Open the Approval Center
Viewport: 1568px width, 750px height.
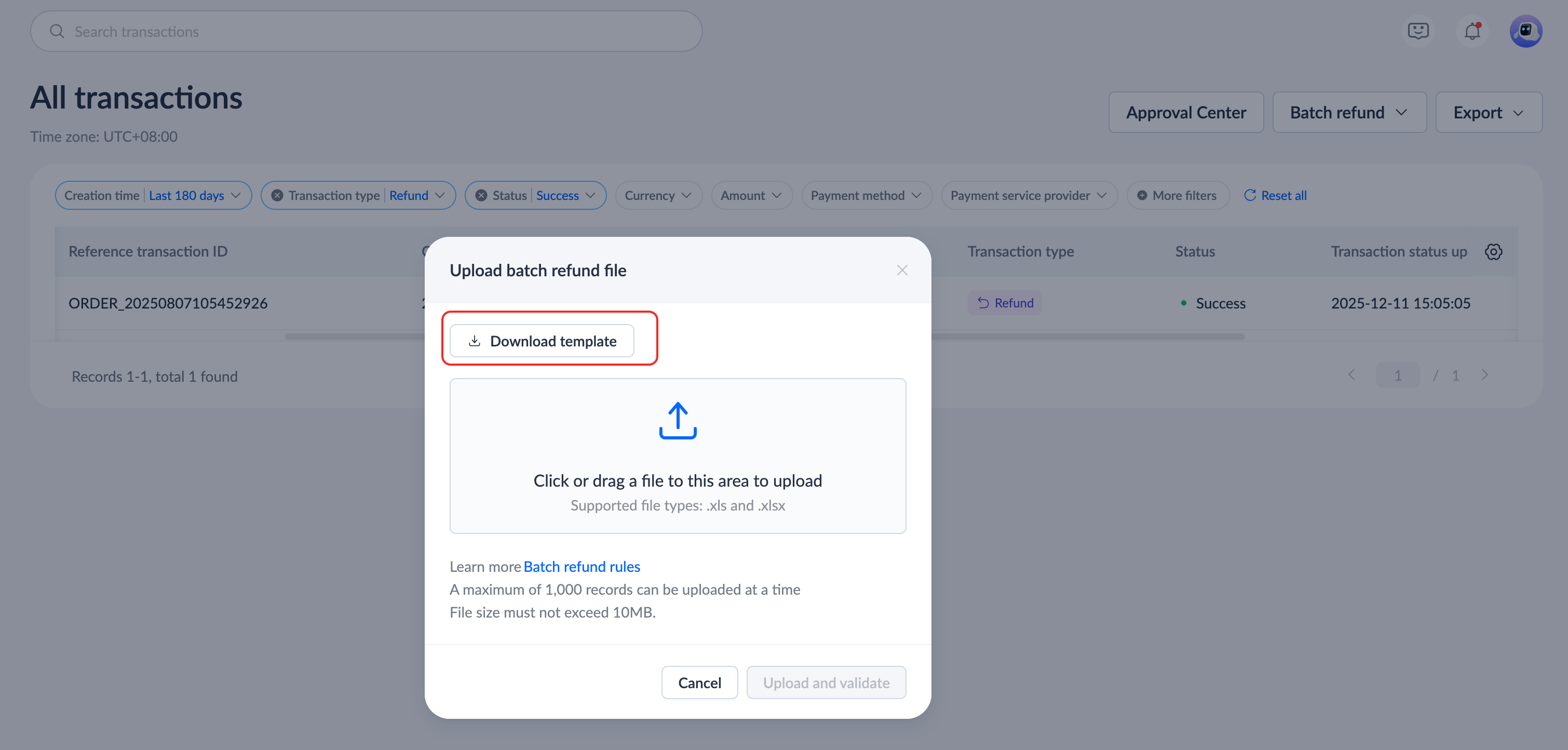(1185, 113)
